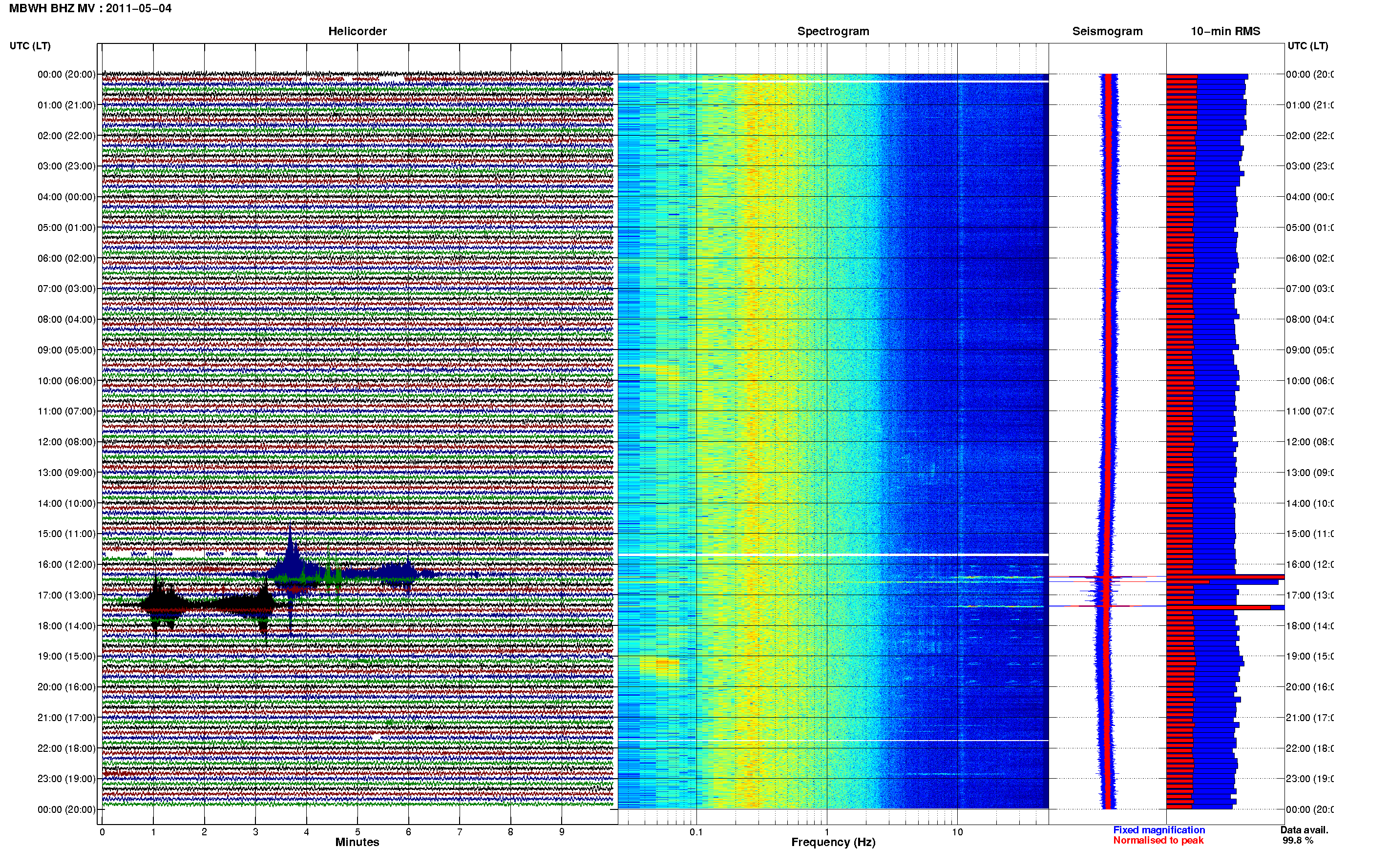Screen dimensions: 1389x868
Task: Click the 'MBWH BHZ MV : 2011-05-04' title
Action: (90, 9)
